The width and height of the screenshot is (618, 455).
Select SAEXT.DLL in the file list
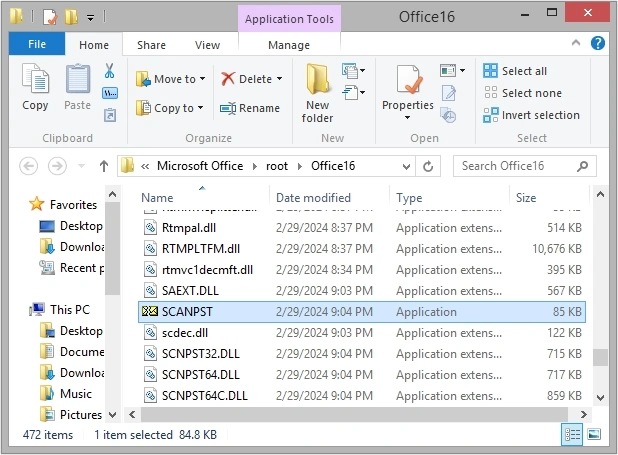click(x=362, y=291)
